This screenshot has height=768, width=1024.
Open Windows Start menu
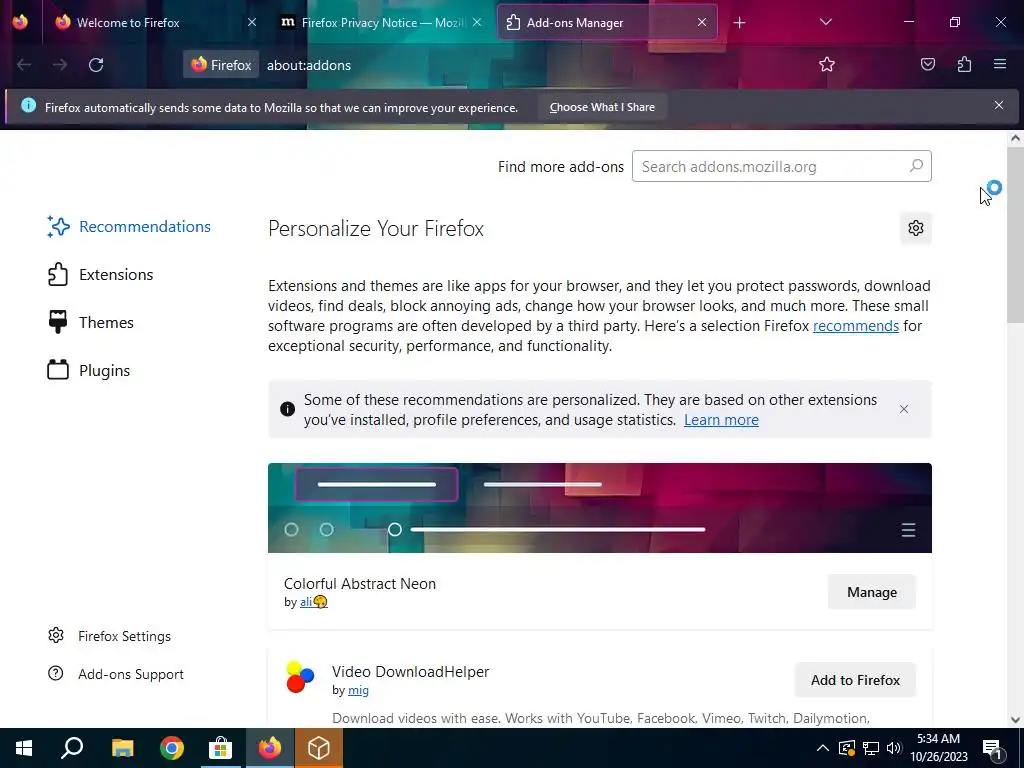pyautogui.click(x=24, y=748)
